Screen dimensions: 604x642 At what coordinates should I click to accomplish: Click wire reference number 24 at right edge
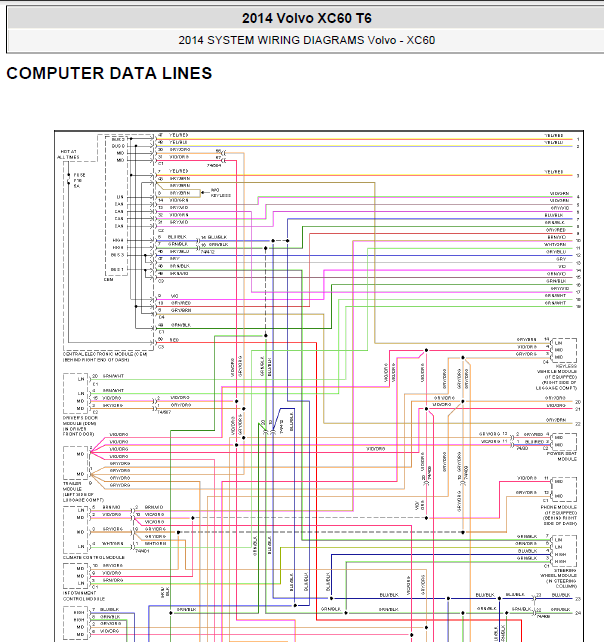tap(578, 613)
